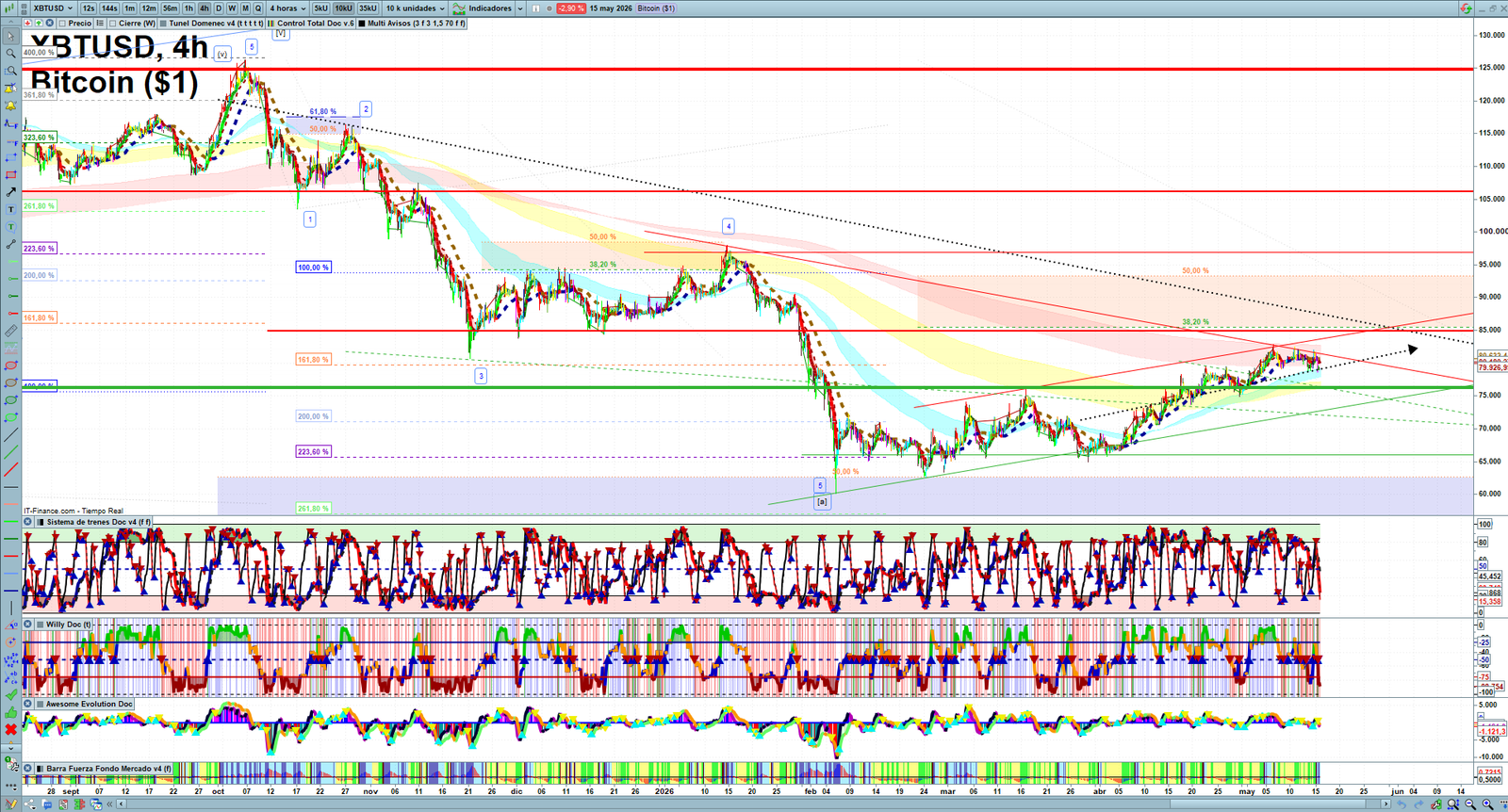1508x812 pixels.
Task: Toggle Tunel Domenec v4 indicator box
Action: click(163, 23)
